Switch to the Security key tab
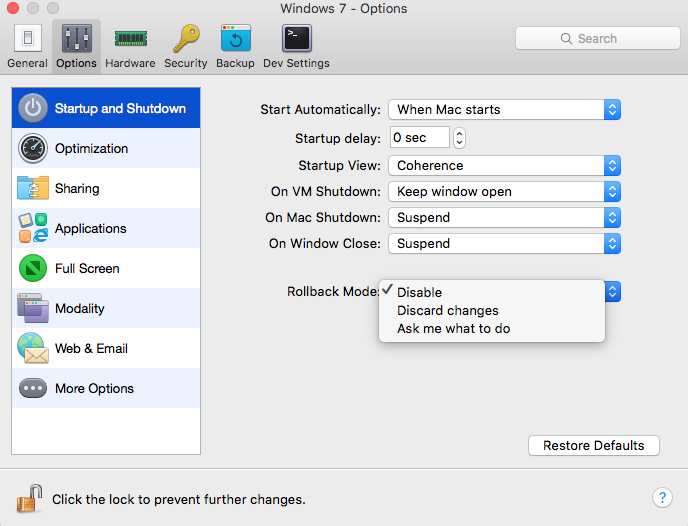688x526 pixels. 185,46
